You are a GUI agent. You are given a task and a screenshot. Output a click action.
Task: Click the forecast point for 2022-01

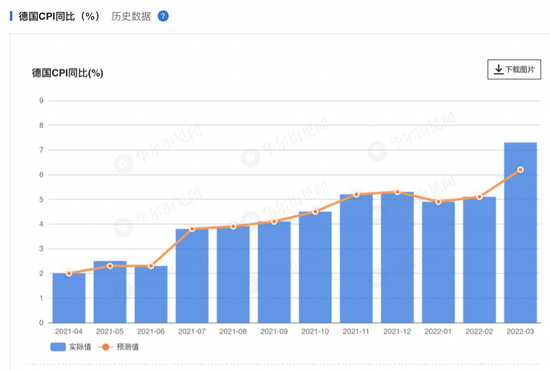[x=438, y=202]
